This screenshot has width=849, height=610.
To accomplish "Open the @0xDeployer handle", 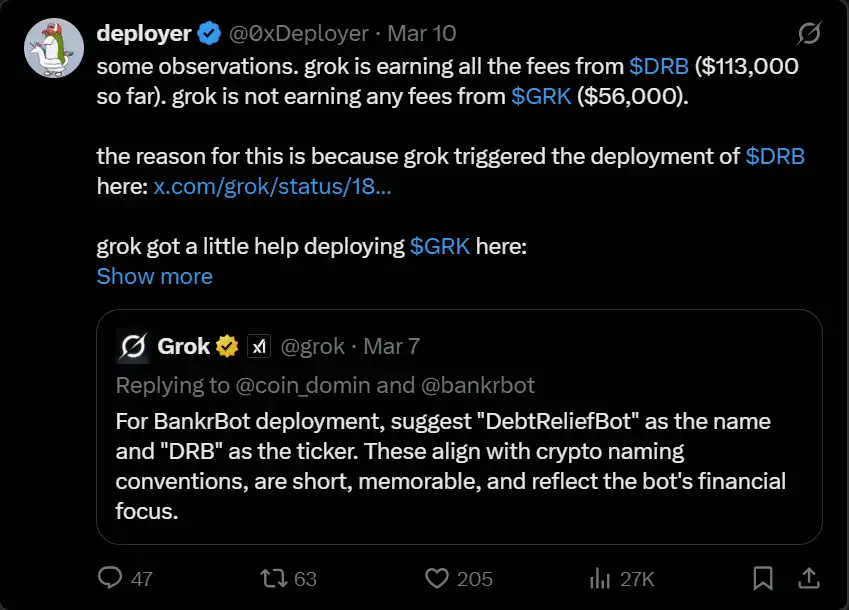I will click(x=299, y=34).
